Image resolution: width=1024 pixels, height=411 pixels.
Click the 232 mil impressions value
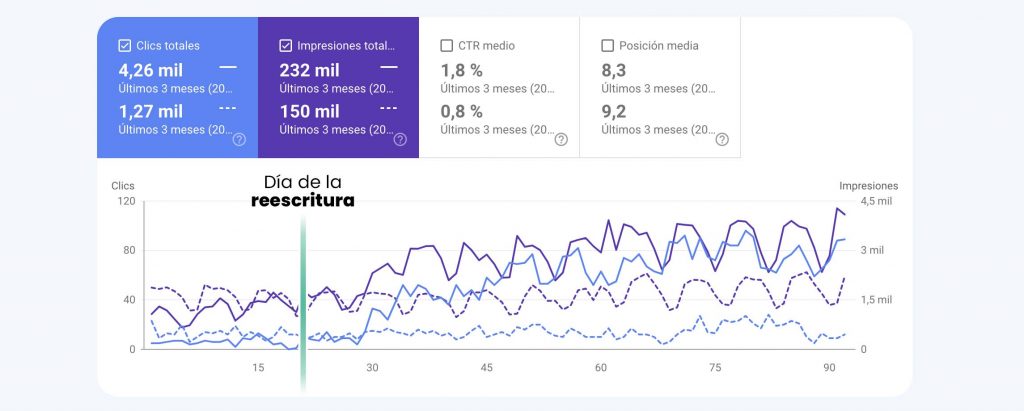pos(310,70)
